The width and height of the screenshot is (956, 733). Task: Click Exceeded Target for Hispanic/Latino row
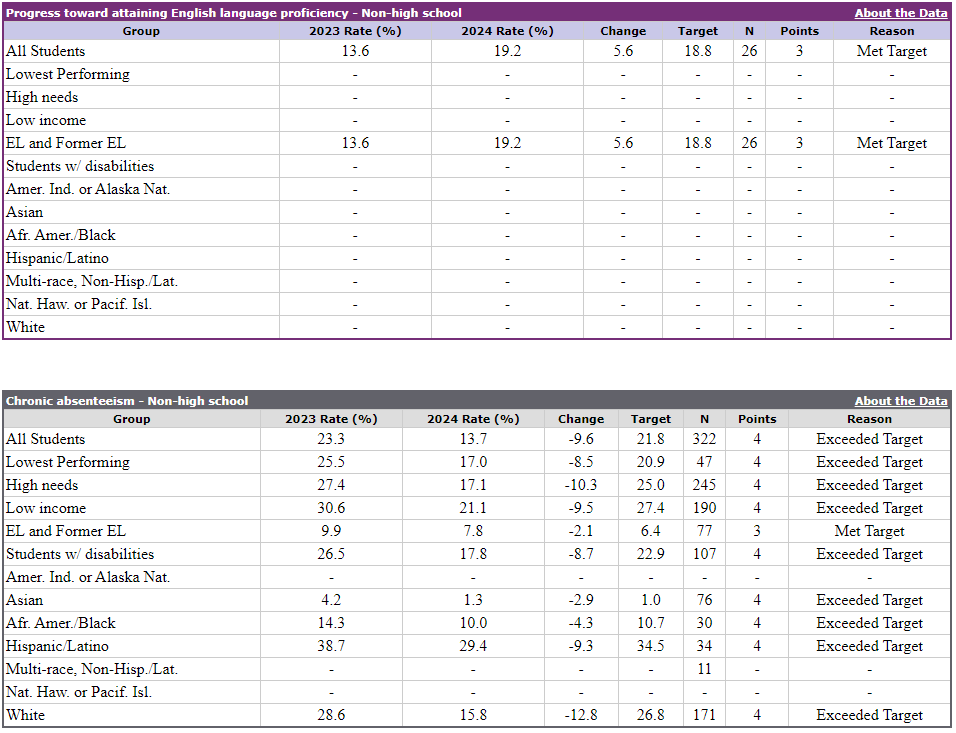point(869,646)
